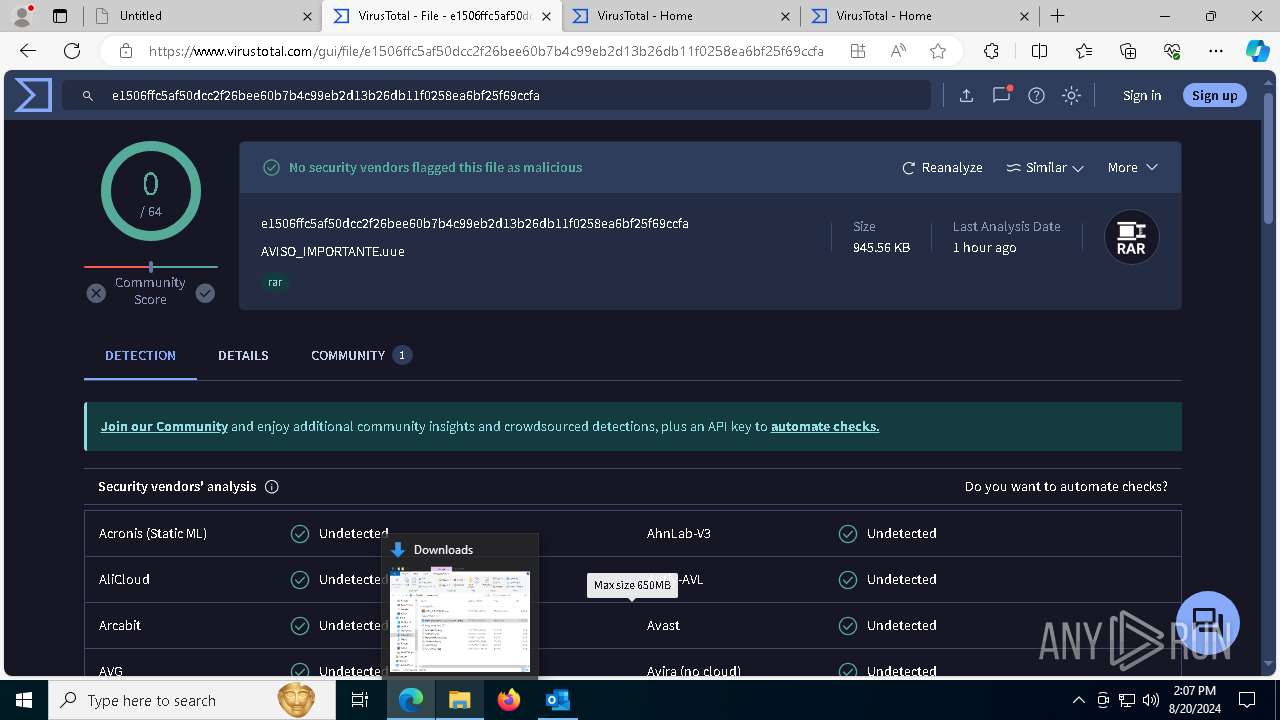Click the 0/64 detection score circle

coord(151,191)
